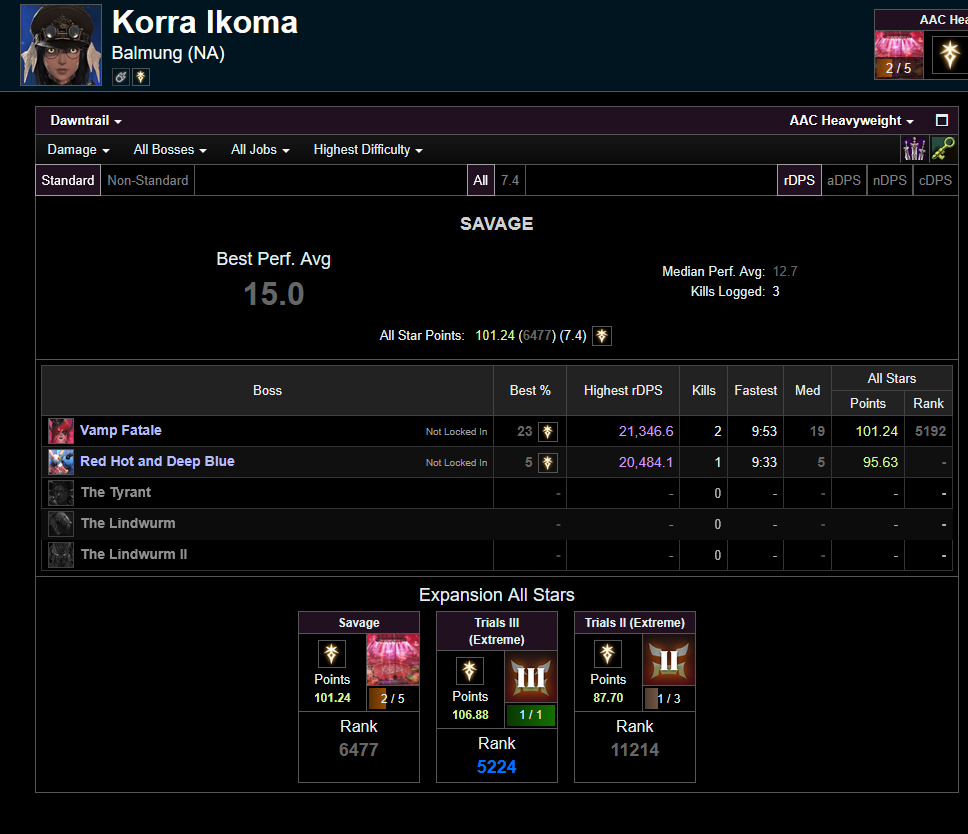
Task: Open the Red Hot and Deep Blue link
Action: (x=157, y=461)
